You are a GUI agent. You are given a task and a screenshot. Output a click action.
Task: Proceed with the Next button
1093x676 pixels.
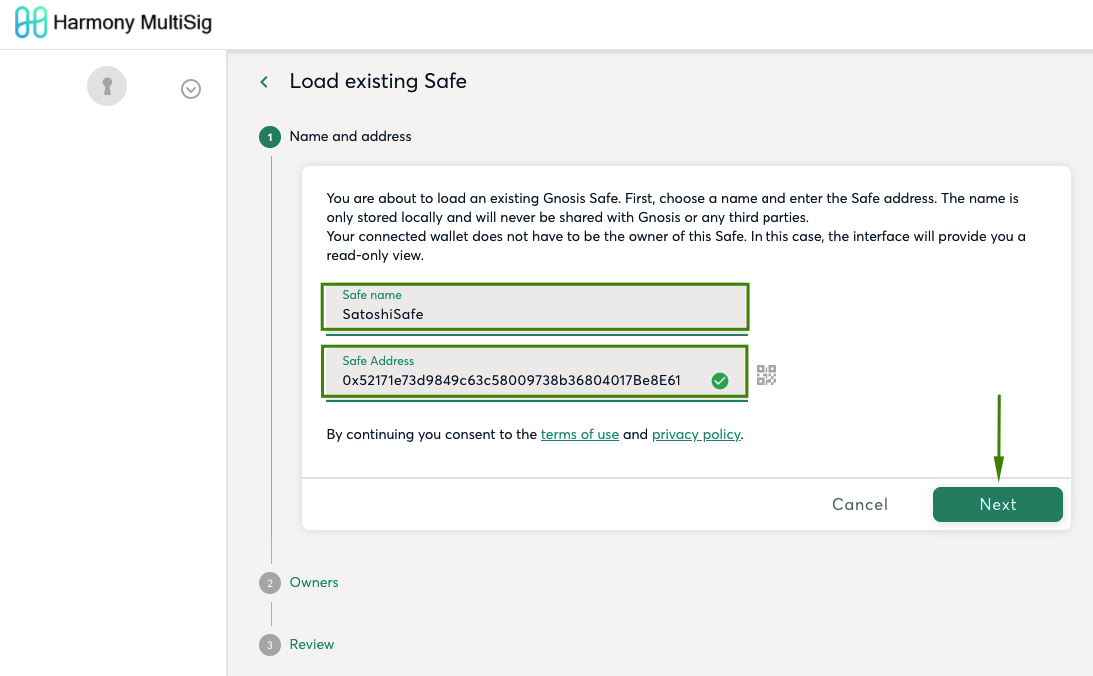click(998, 505)
